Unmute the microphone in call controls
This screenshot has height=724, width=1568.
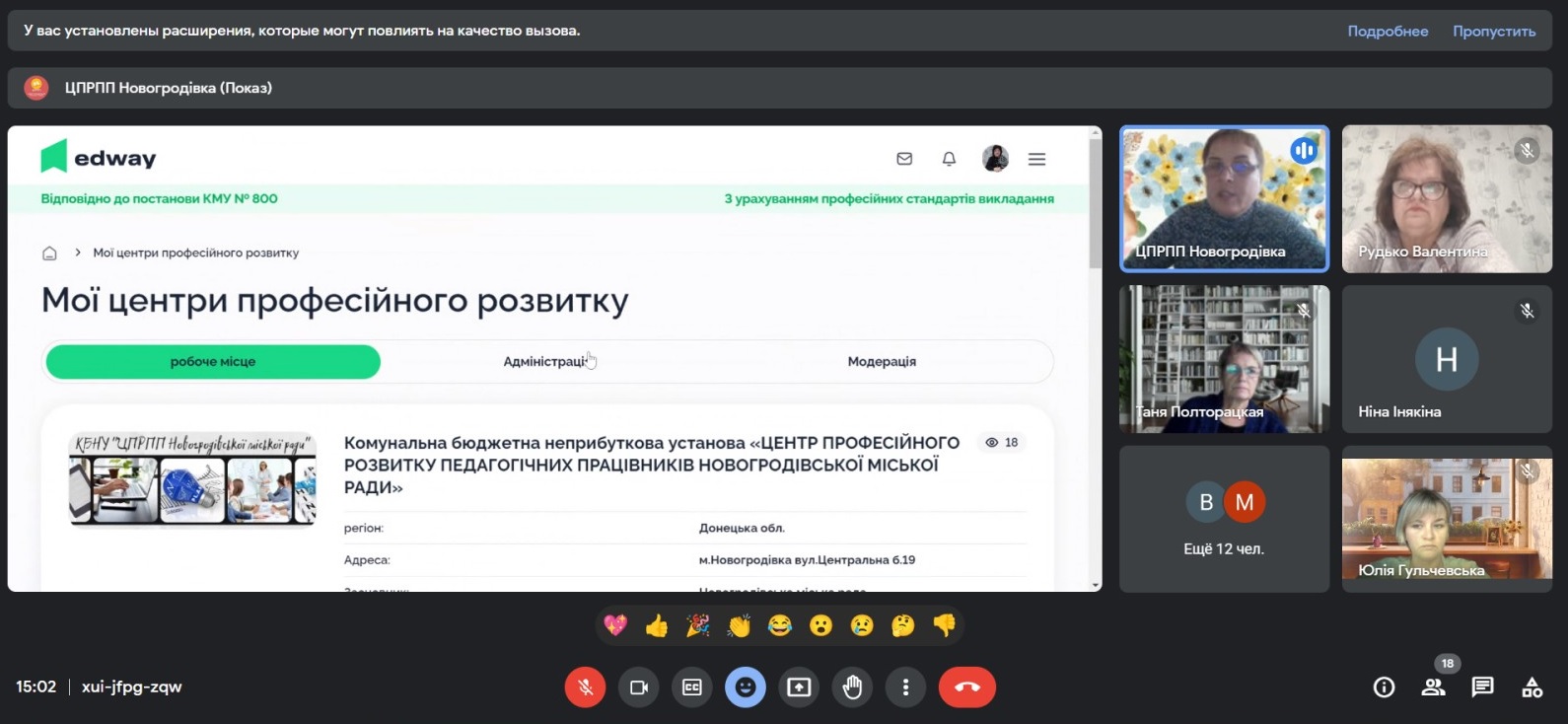(585, 688)
